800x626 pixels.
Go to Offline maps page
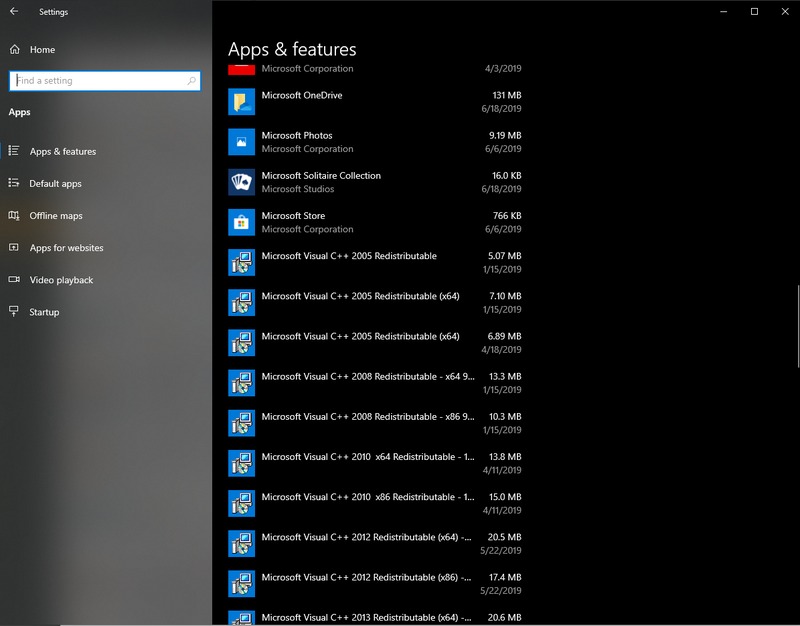coord(56,216)
